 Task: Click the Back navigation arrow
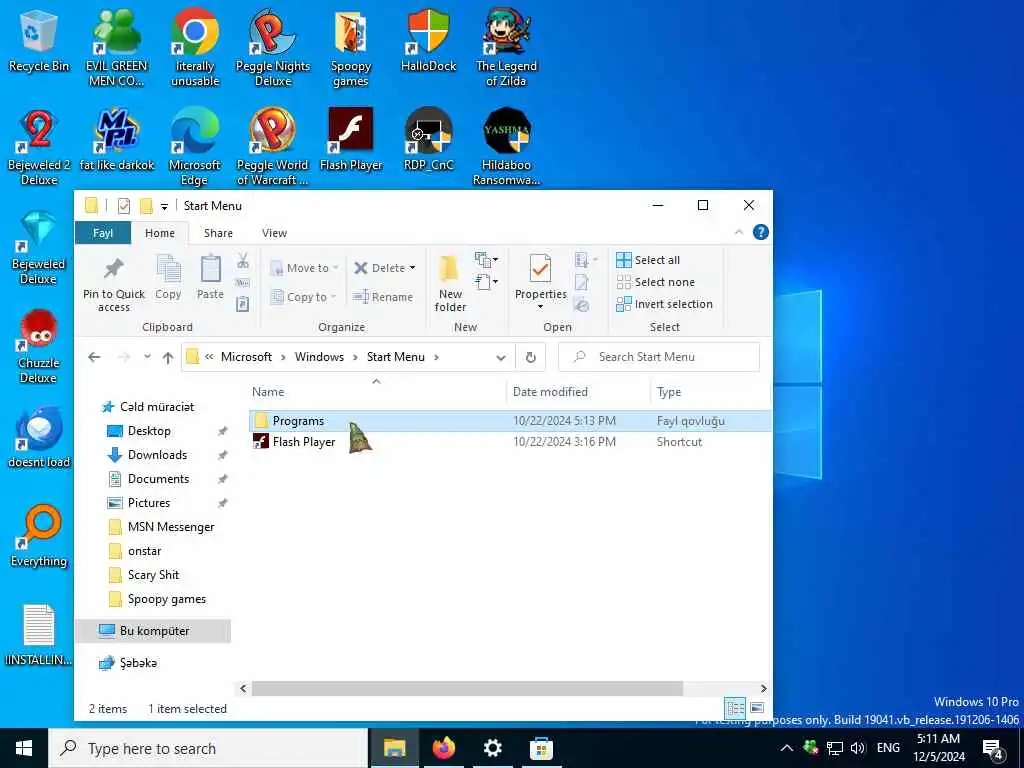[x=94, y=357]
